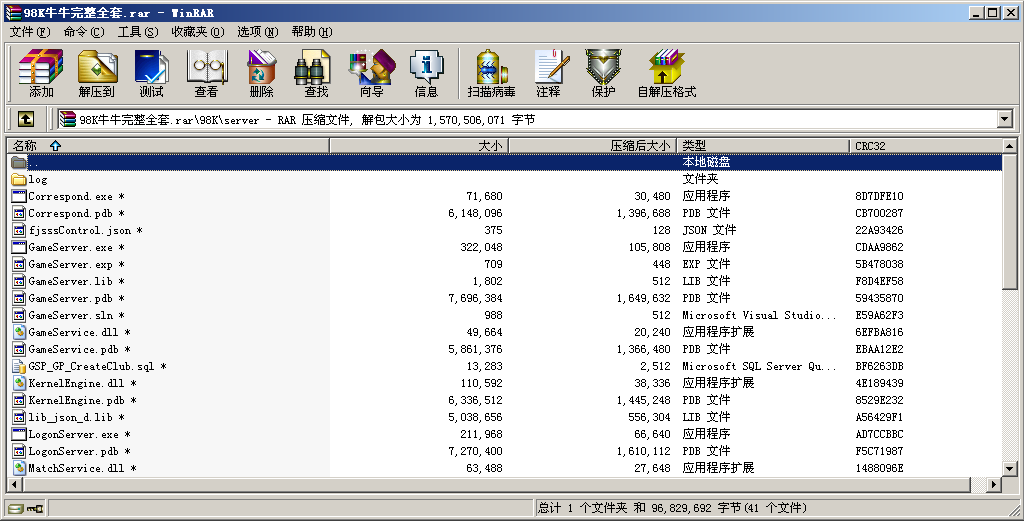Start 扫描病毒 virus scan
Viewport: 1024px width, 521px height.
[491, 74]
